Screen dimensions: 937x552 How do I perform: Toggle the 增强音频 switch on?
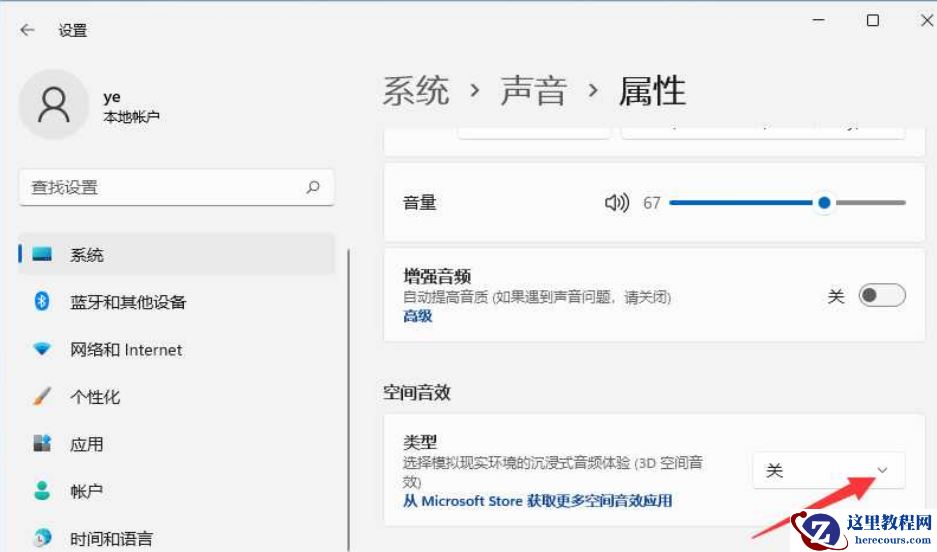point(882,295)
